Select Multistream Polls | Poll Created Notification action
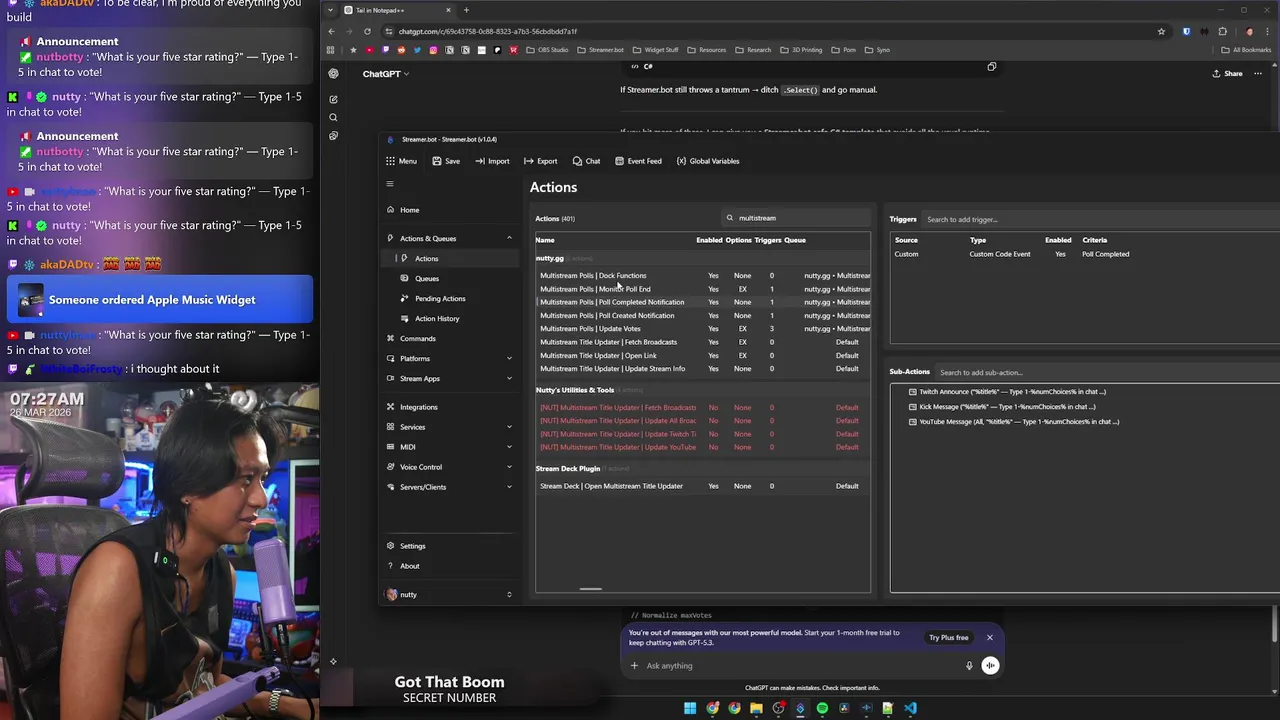The height and width of the screenshot is (720, 1280). click(703, 316)
